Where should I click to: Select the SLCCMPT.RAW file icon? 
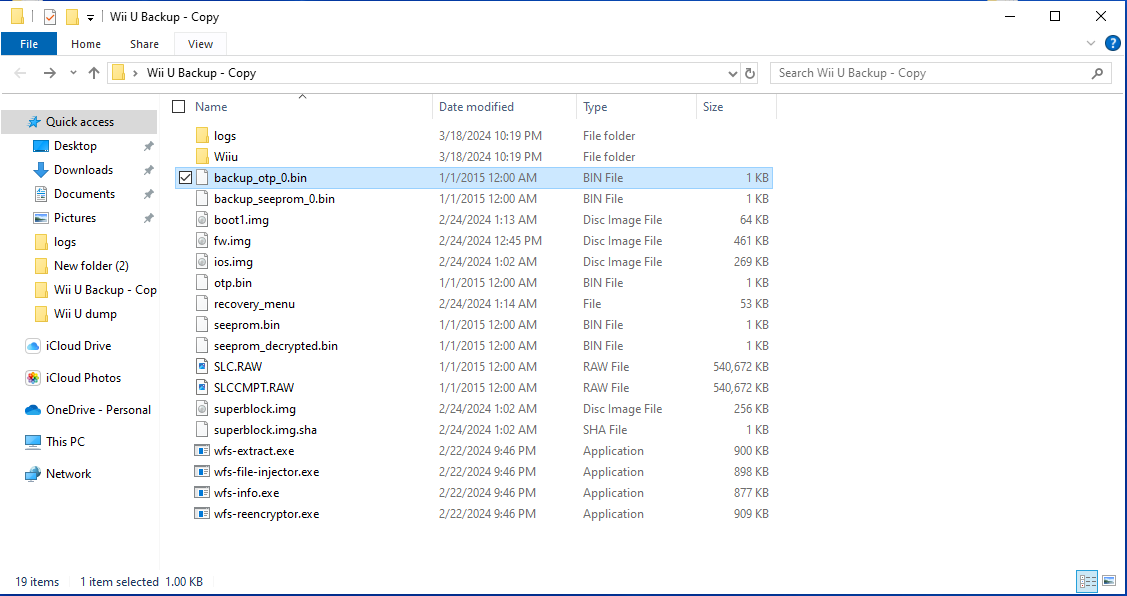pyautogui.click(x=202, y=388)
